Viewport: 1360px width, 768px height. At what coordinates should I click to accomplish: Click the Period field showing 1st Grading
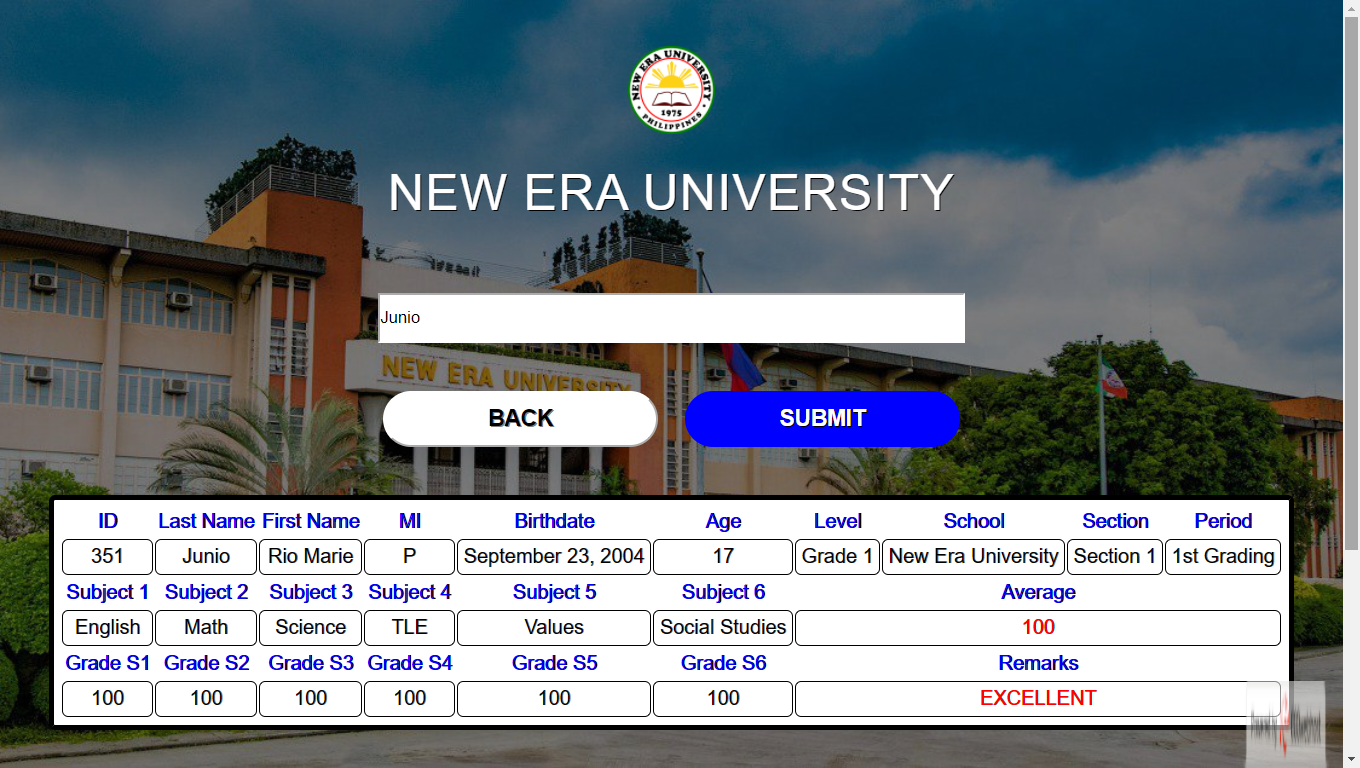pos(1222,557)
